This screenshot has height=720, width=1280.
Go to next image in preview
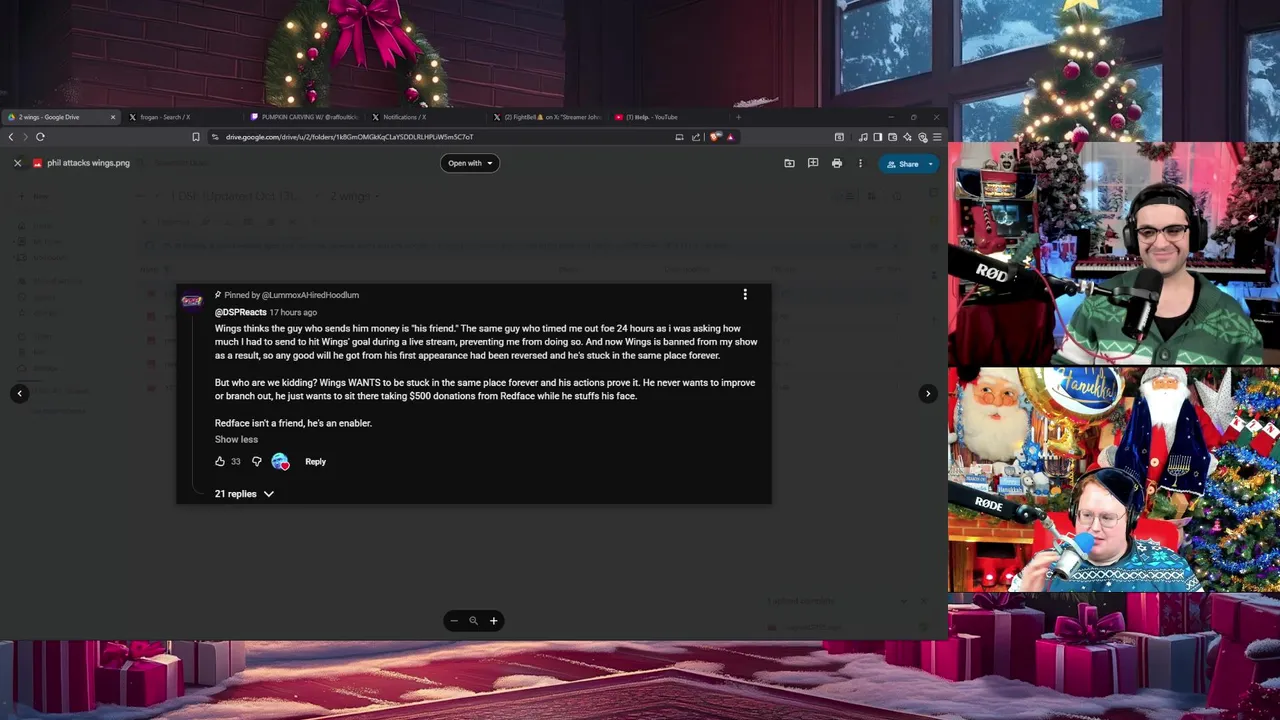point(927,393)
